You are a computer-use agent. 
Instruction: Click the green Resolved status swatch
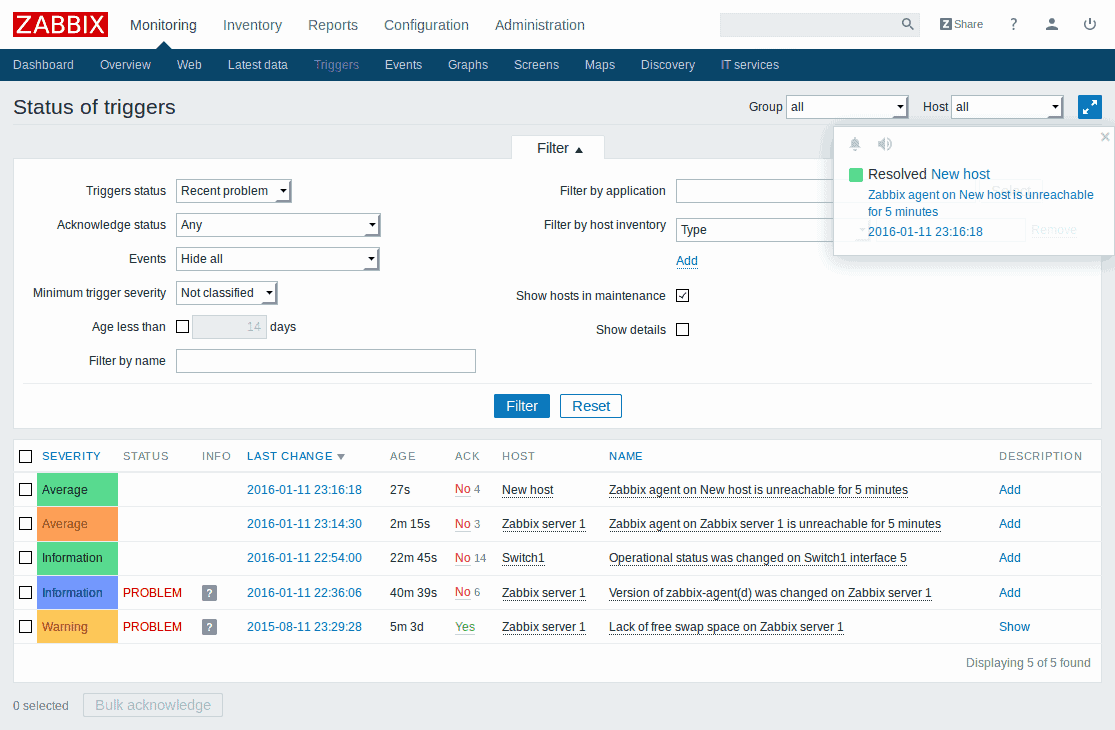856,175
